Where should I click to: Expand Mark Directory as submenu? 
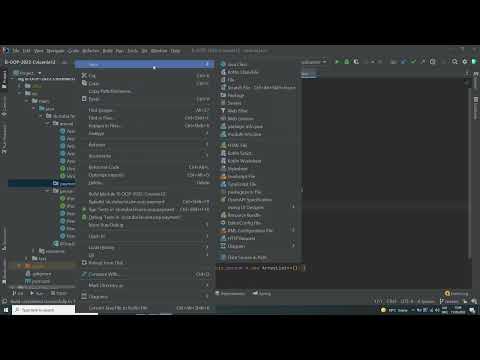coord(145,285)
